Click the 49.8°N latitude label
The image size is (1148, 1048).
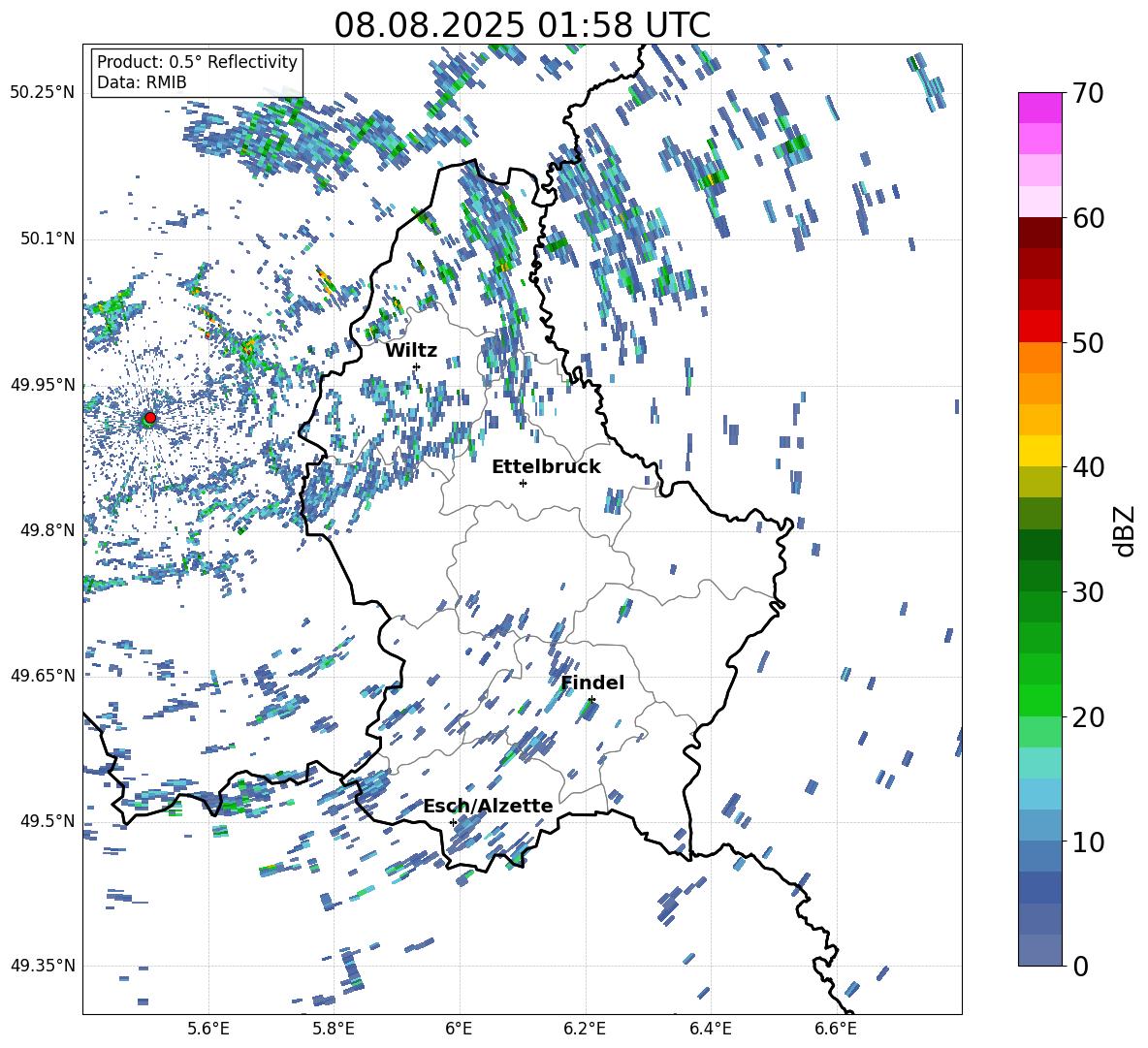[47, 530]
